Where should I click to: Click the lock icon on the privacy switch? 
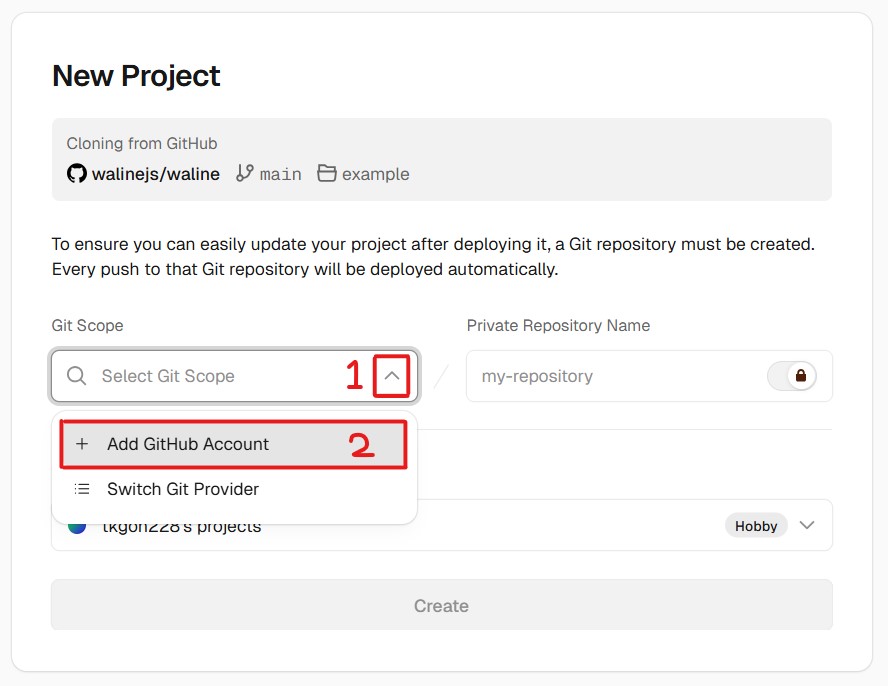(800, 376)
